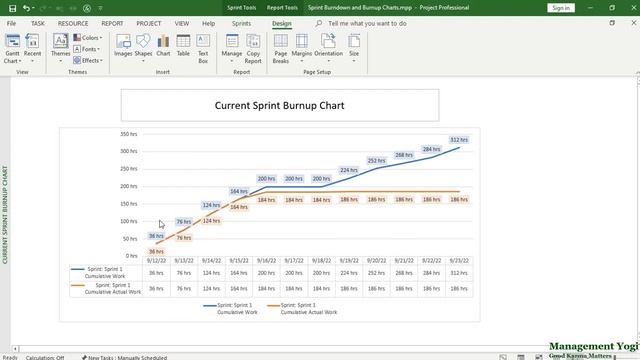
Task: Open the File menu
Action: (x=11, y=23)
